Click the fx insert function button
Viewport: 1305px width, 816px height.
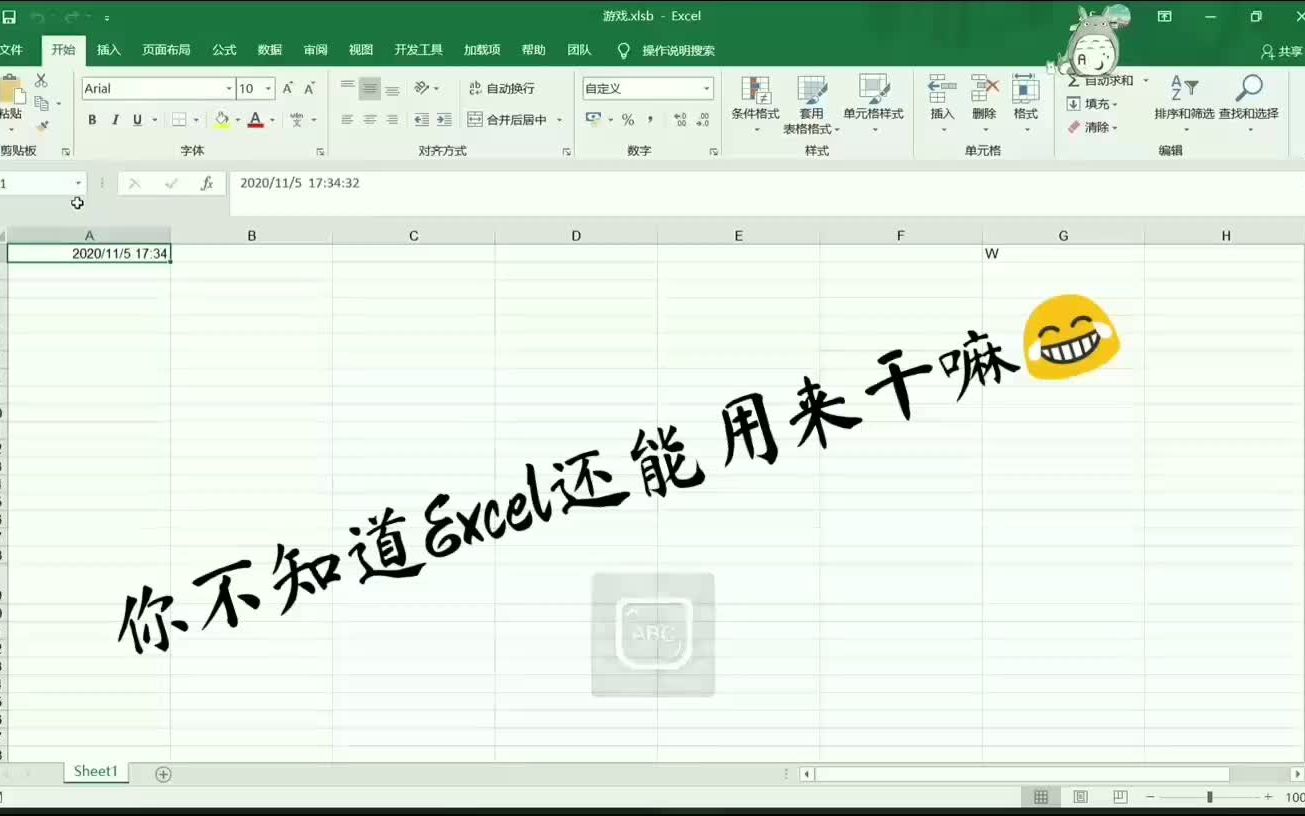coord(208,183)
